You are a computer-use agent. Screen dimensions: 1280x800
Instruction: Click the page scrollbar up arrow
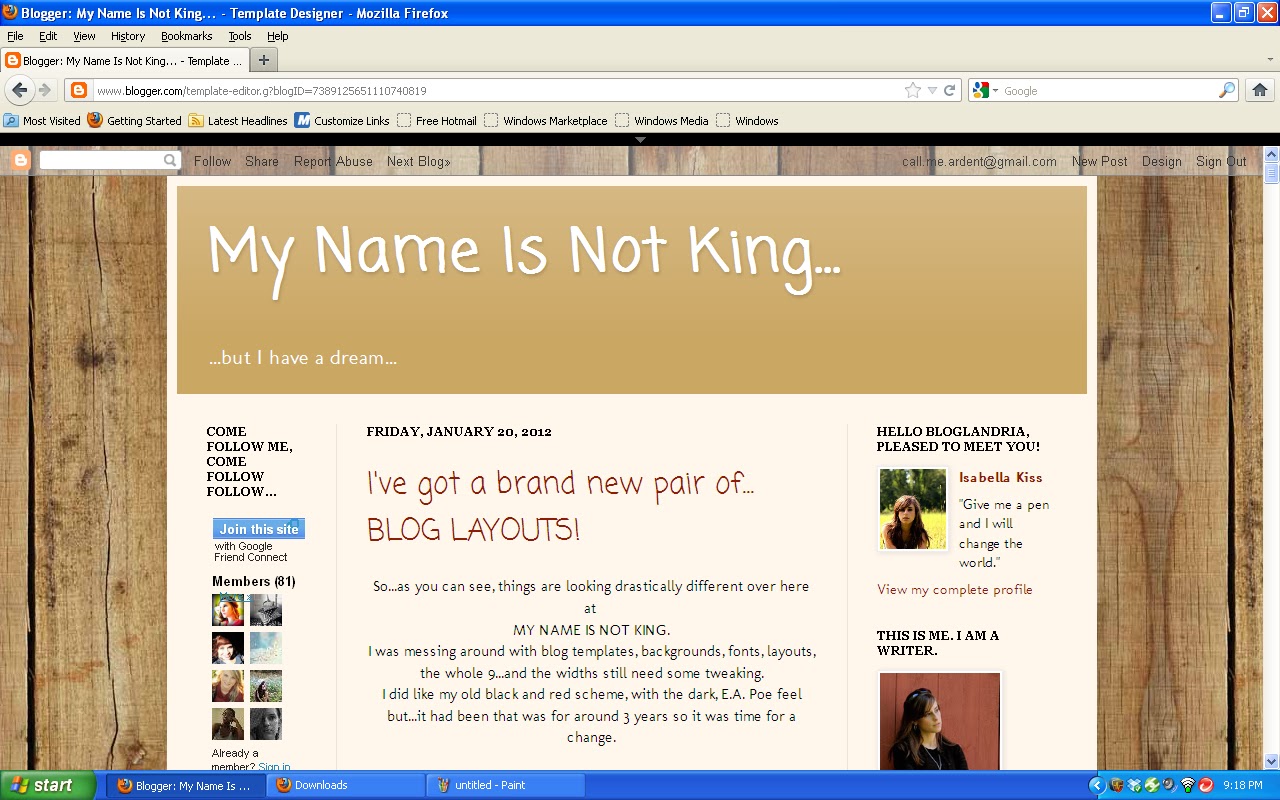[1272, 155]
